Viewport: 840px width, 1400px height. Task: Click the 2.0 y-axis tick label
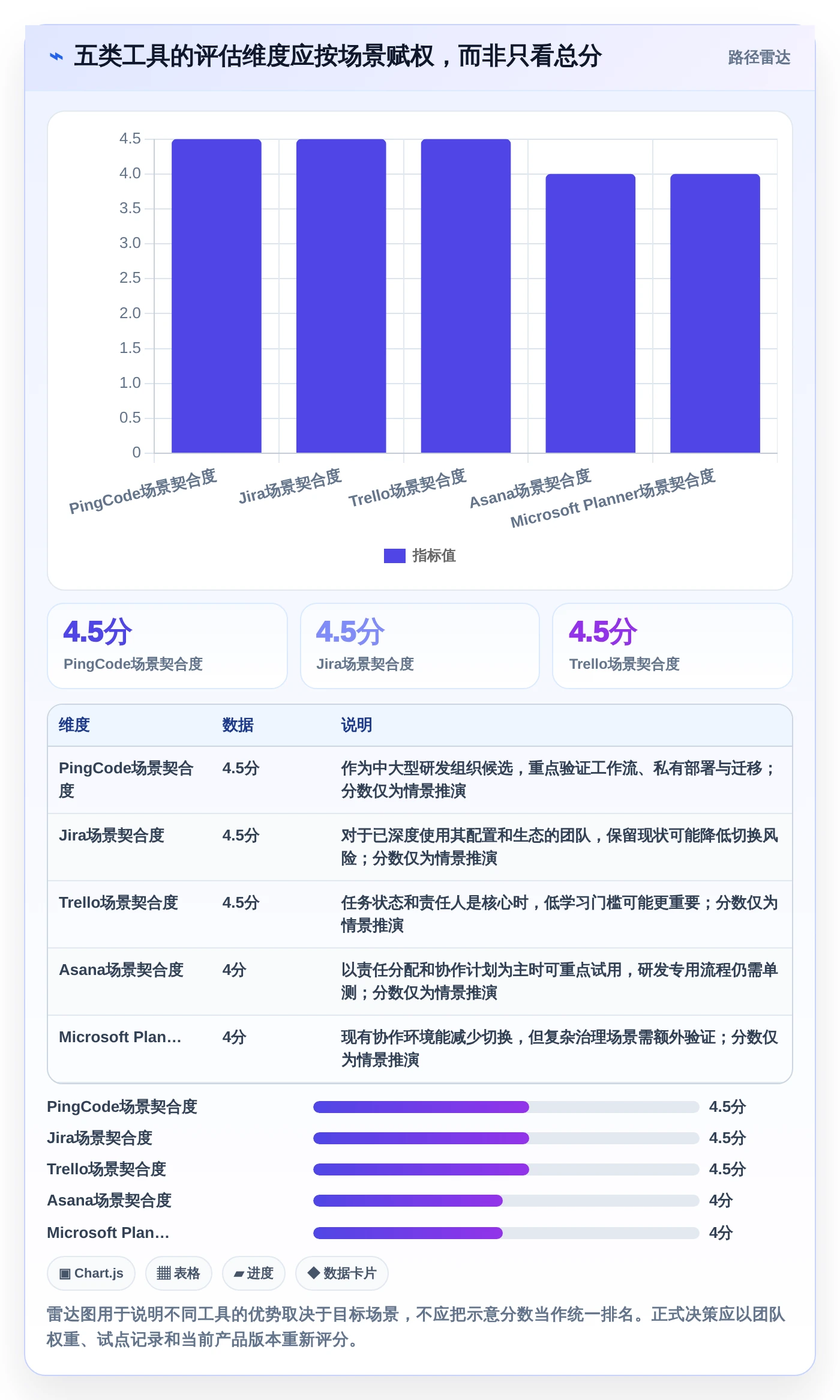coord(130,313)
